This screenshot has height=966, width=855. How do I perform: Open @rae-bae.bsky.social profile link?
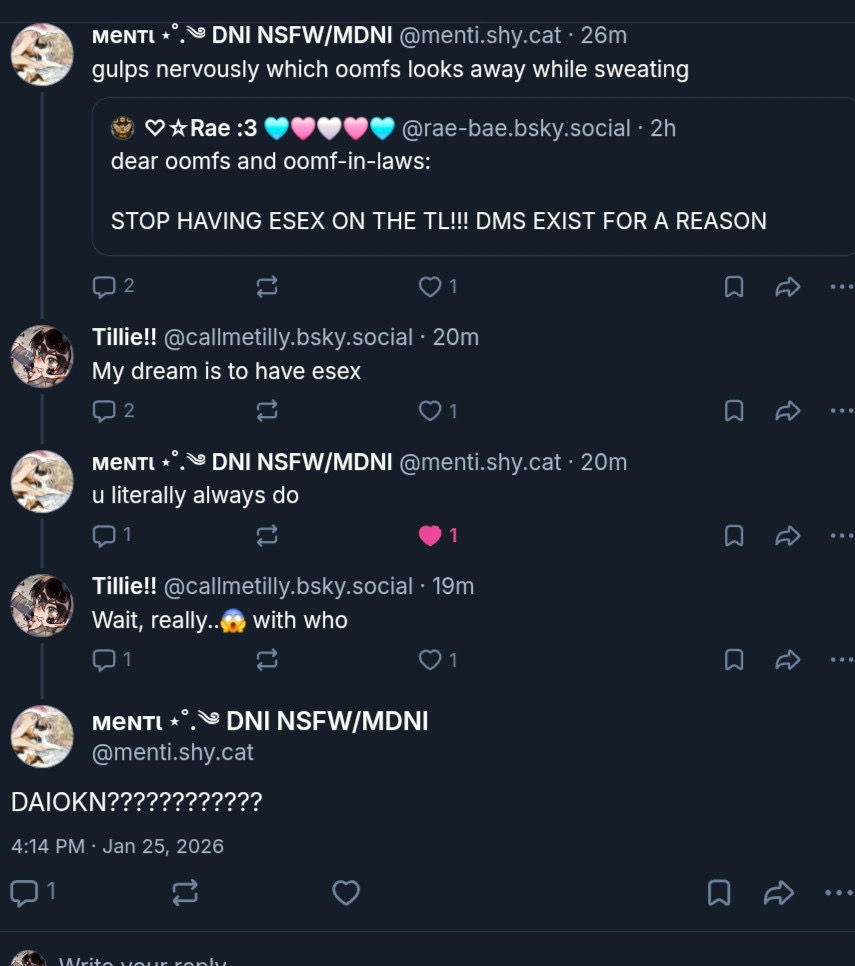coord(516,128)
